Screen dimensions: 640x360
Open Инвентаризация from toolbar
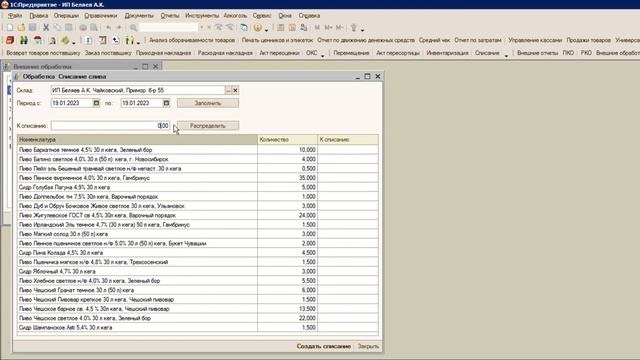pos(447,53)
